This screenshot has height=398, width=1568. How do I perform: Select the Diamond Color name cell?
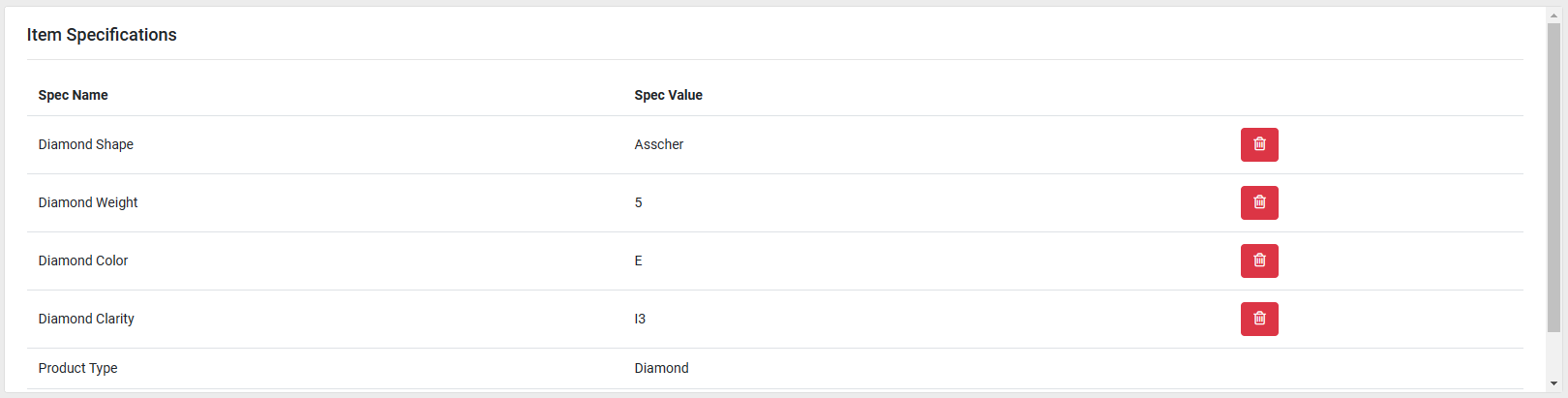(83, 260)
